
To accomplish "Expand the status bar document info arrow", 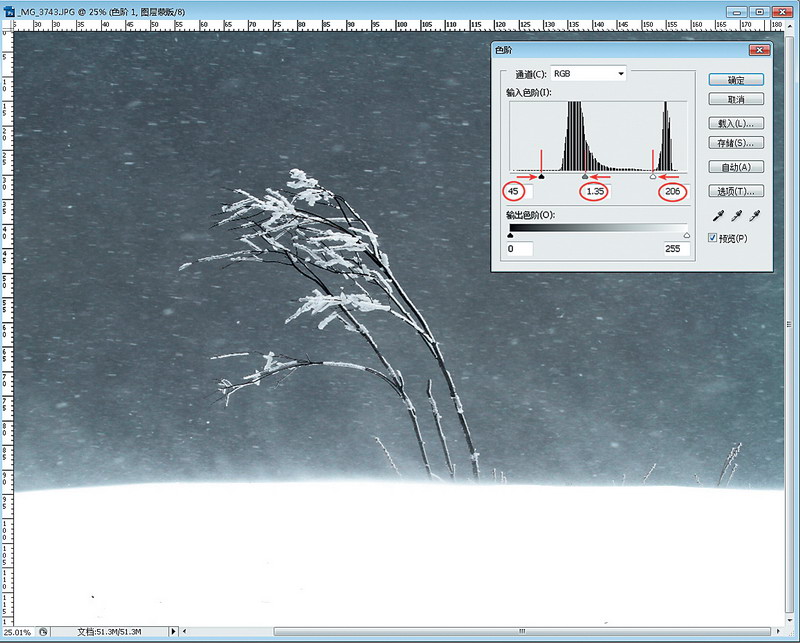I will click(x=173, y=632).
